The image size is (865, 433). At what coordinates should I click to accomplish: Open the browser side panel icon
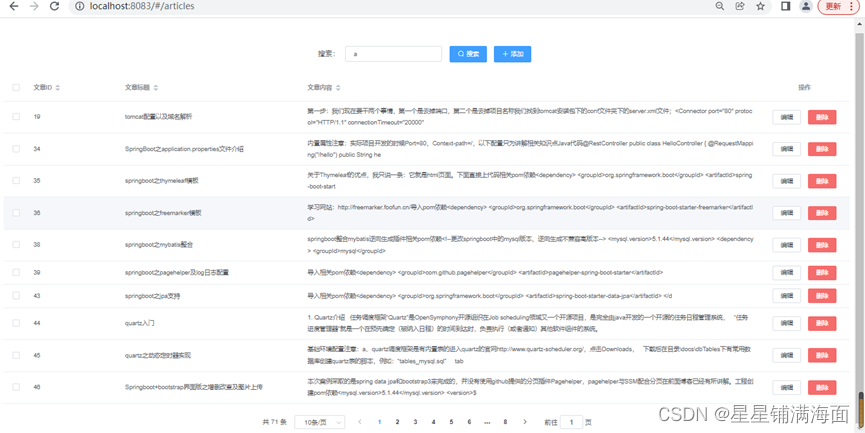tap(786, 6)
